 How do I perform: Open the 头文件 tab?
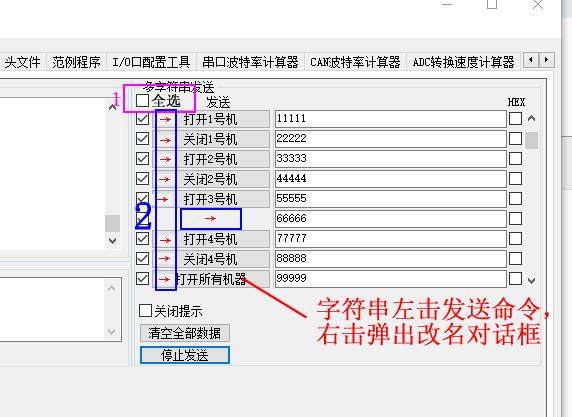click(x=23, y=62)
